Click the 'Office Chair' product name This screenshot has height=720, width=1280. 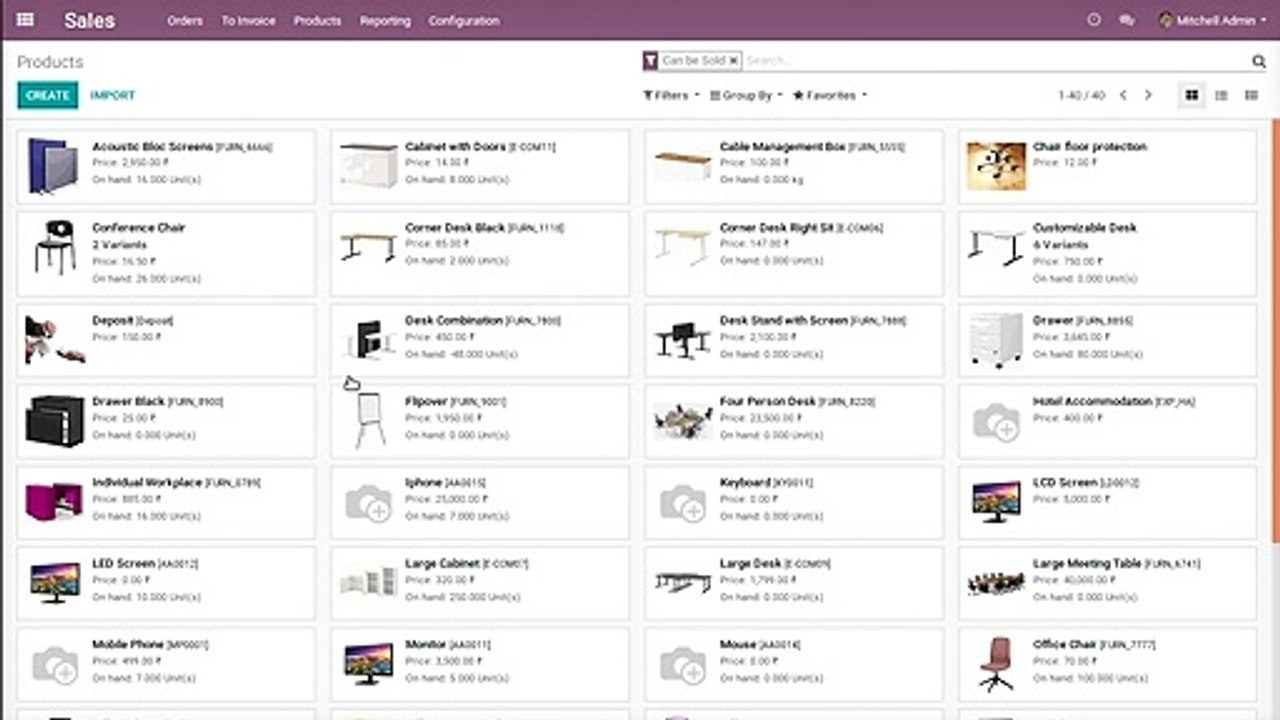click(1065, 645)
